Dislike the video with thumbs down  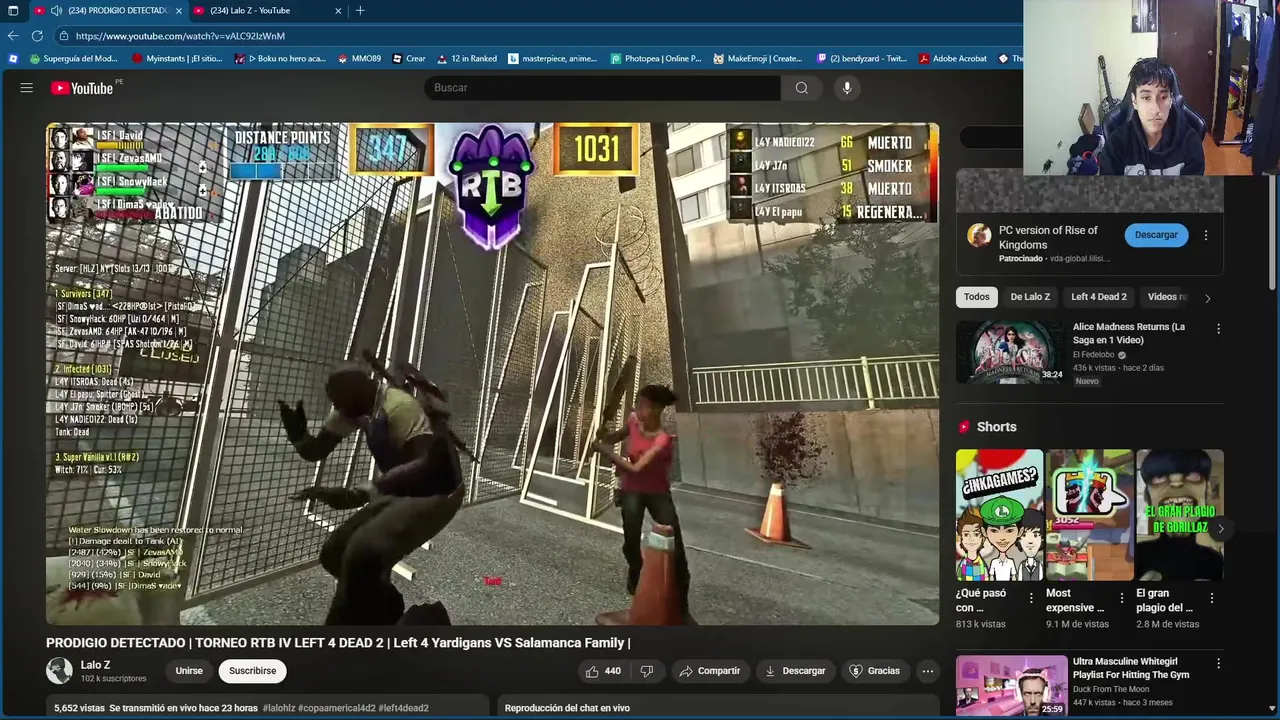click(647, 671)
